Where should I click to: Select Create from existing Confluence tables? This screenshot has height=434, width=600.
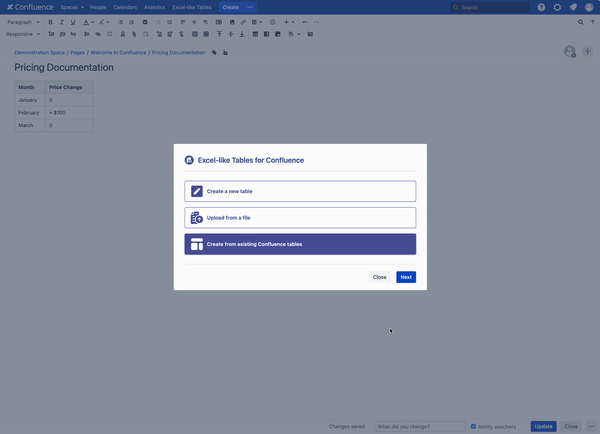(300, 244)
